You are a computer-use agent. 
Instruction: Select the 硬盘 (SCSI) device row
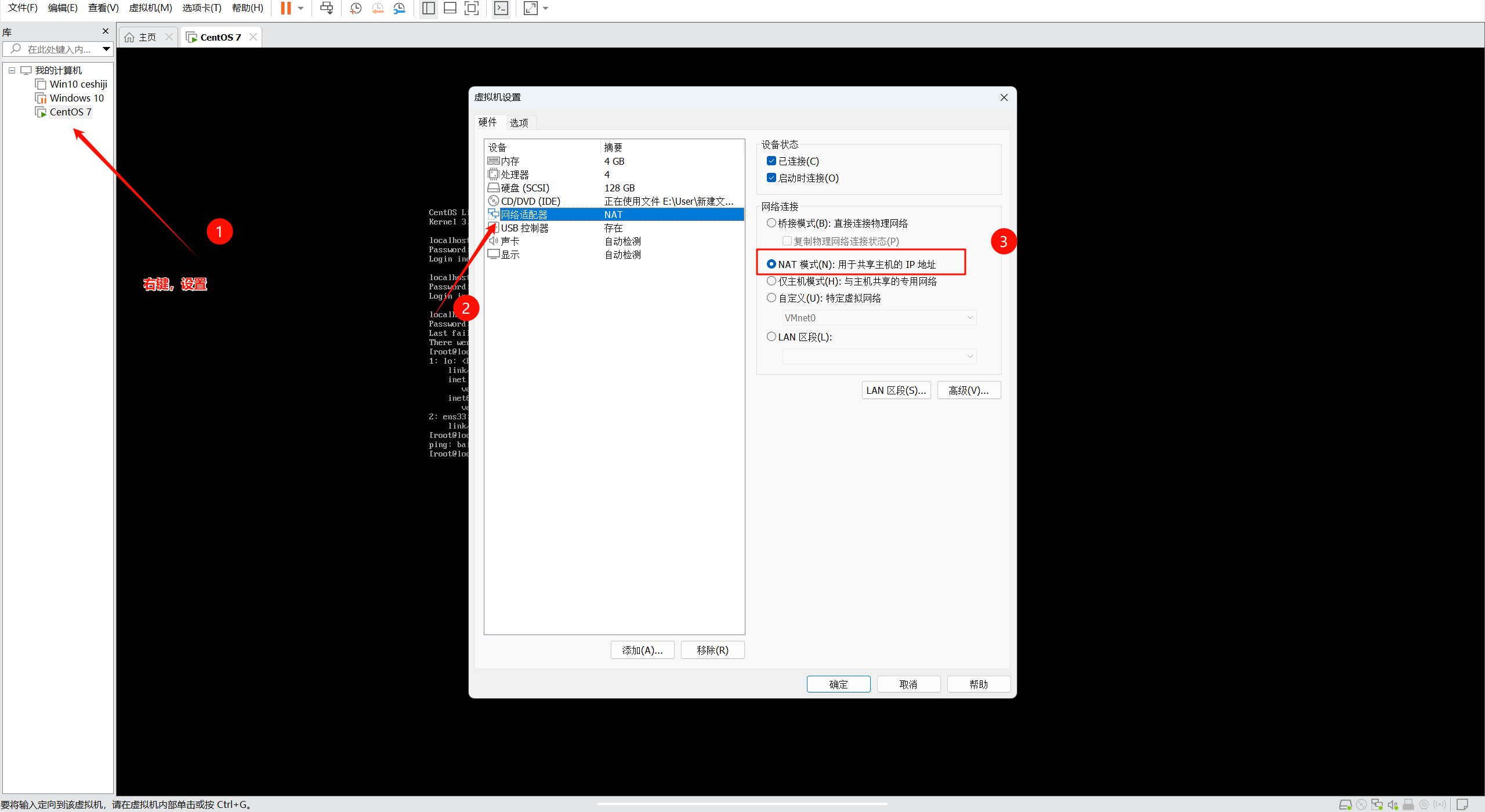click(525, 188)
